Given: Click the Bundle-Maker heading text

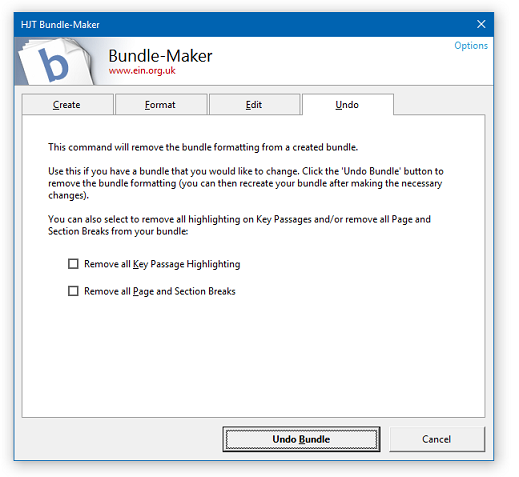Looking at the screenshot, I should (x=160, y=56).
